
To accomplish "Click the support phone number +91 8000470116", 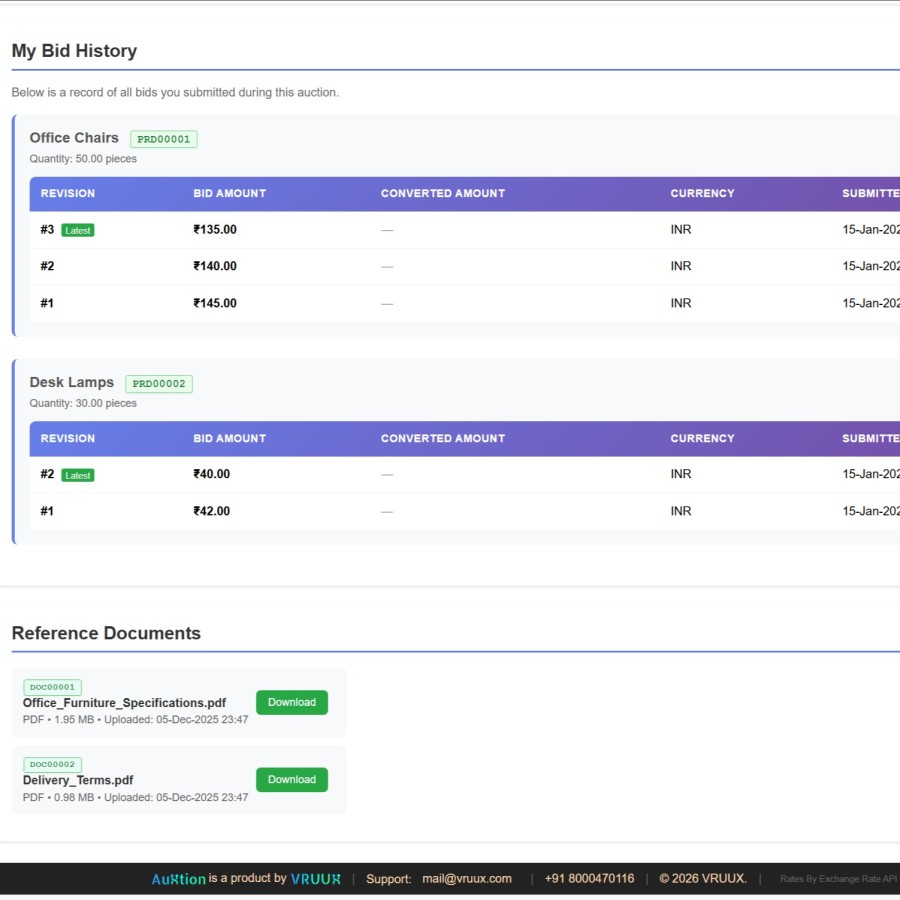I will coord(589,879).
